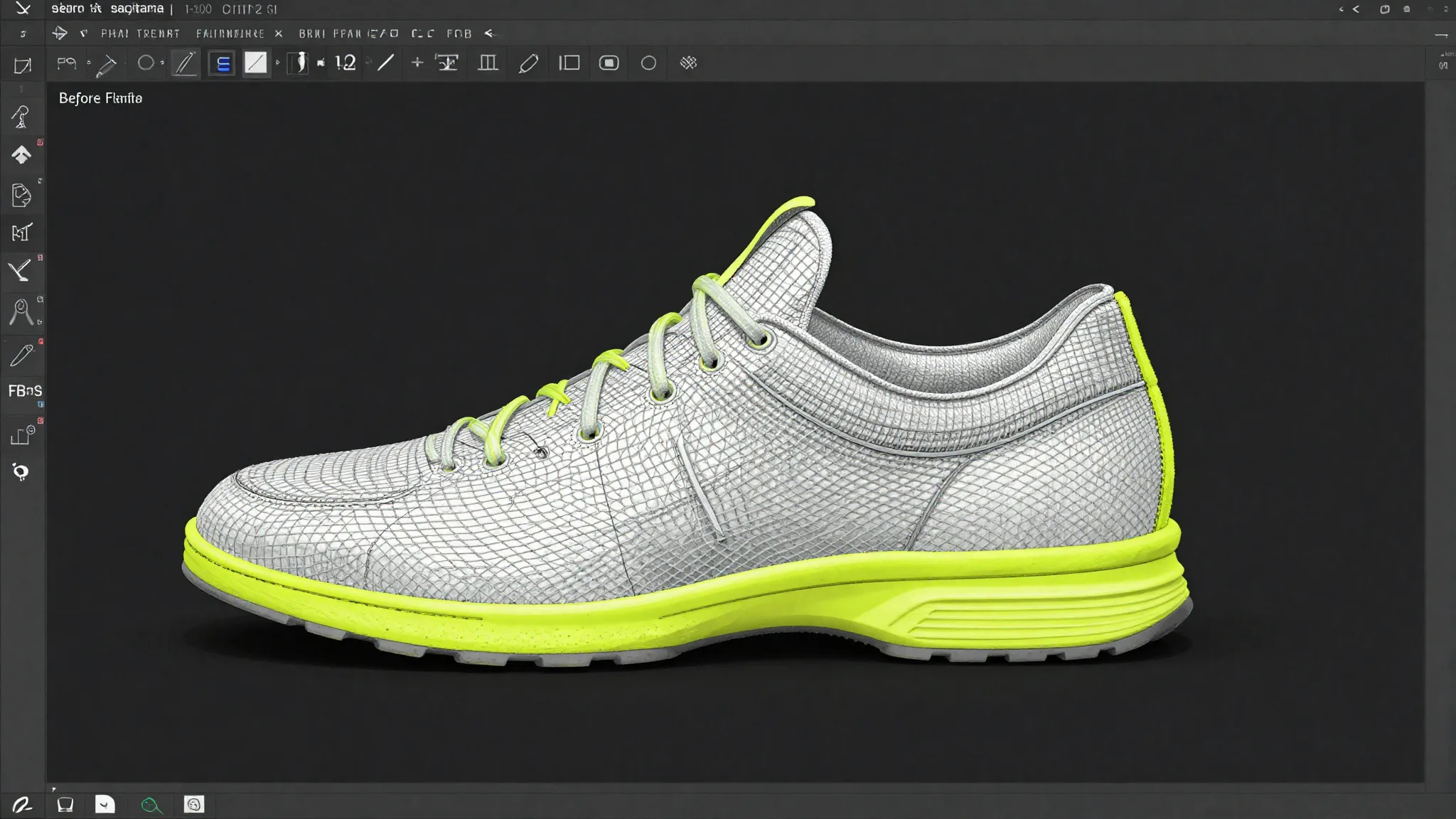Click the left-sidebar panel layout icon
The image size is (1456, 819).
tap(569, 63)
